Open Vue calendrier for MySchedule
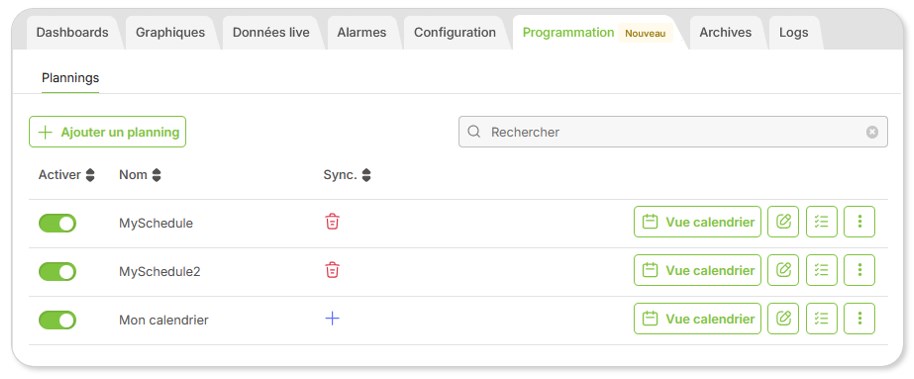The height and width of the screenshot is (379, 914). point(698,222)
